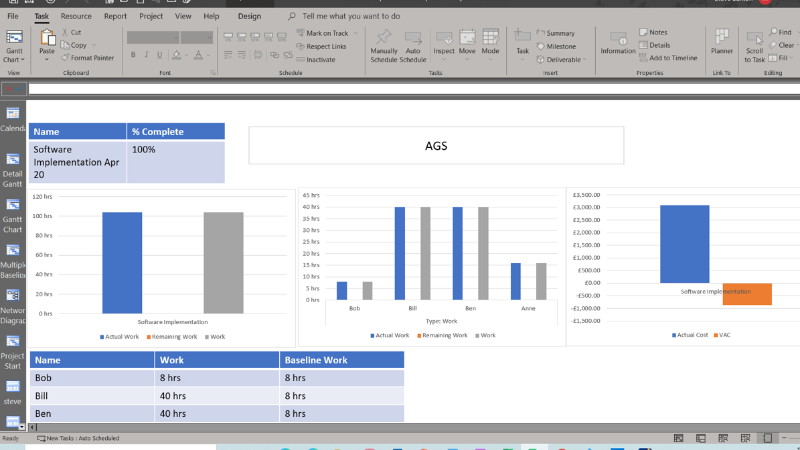Click the orange VAC bar in cost chart

click(x=747, y=294)
